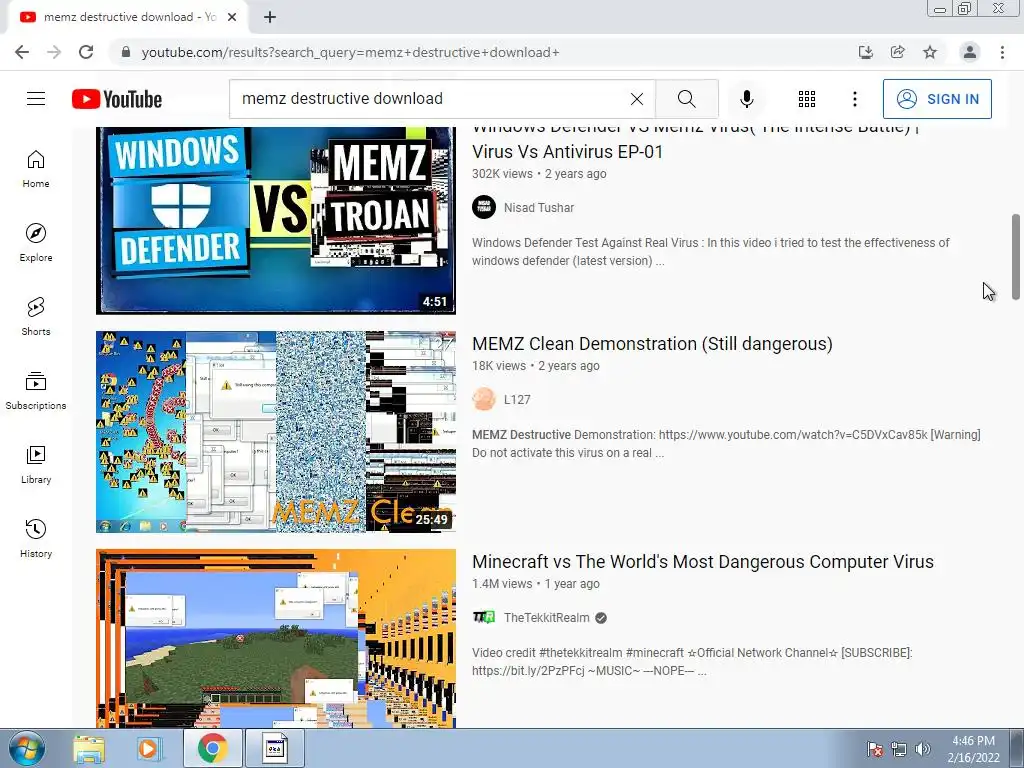Open MEMZ Clean Demonstration (Still dangerous) title
The height and width of the screenshot is (768, 1024).
[652, 344]
